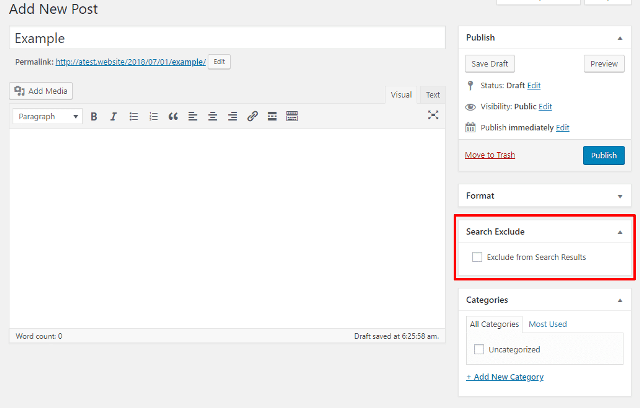
Task: Toggle the toolbar kitchen sink
Action: pyautogui.click(x=292, y=116)
